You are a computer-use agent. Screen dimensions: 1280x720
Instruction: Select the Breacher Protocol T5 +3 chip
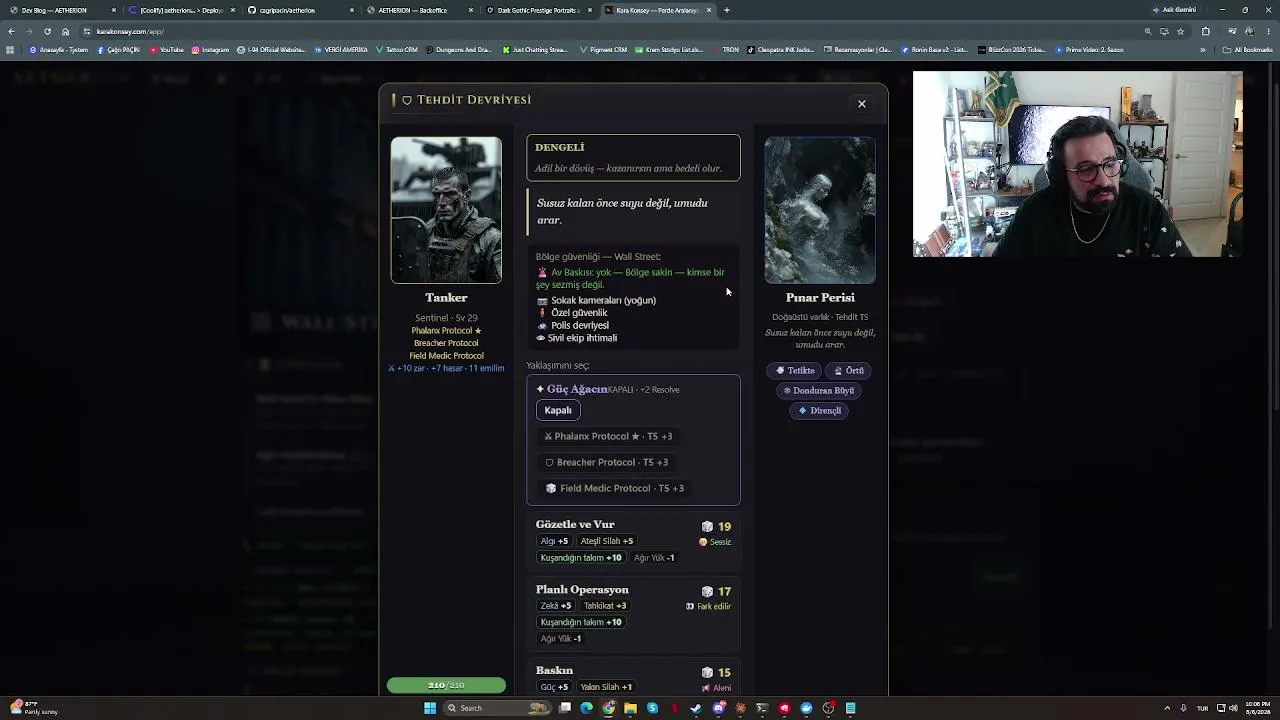click(x=606, y=462)
